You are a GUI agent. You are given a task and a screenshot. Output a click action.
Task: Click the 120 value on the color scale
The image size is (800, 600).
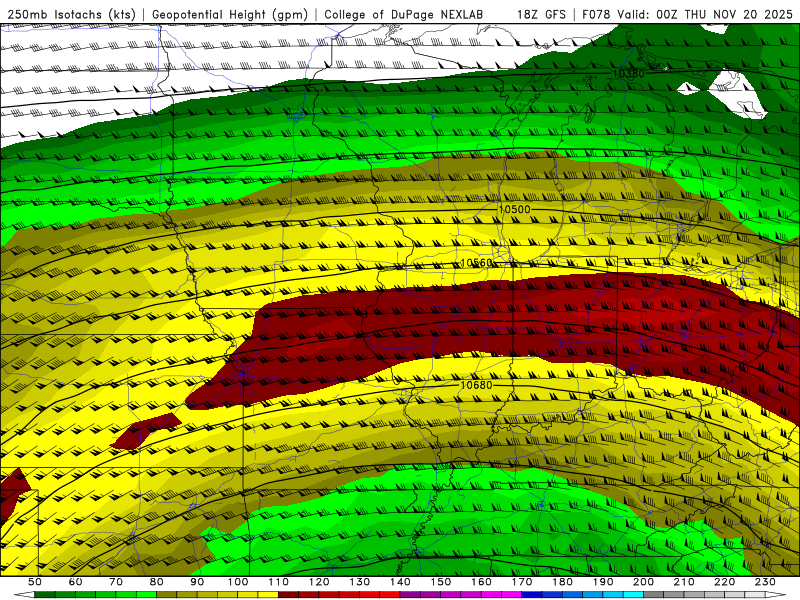(x=319, y=582)
